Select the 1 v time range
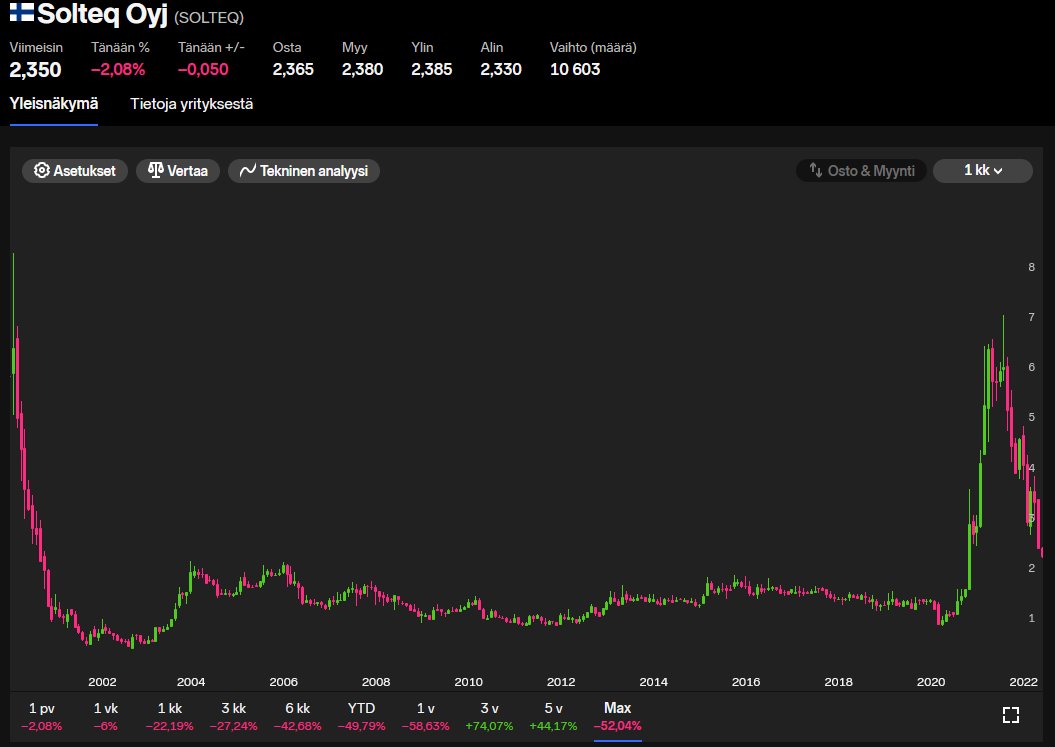 tap(425, 717)
